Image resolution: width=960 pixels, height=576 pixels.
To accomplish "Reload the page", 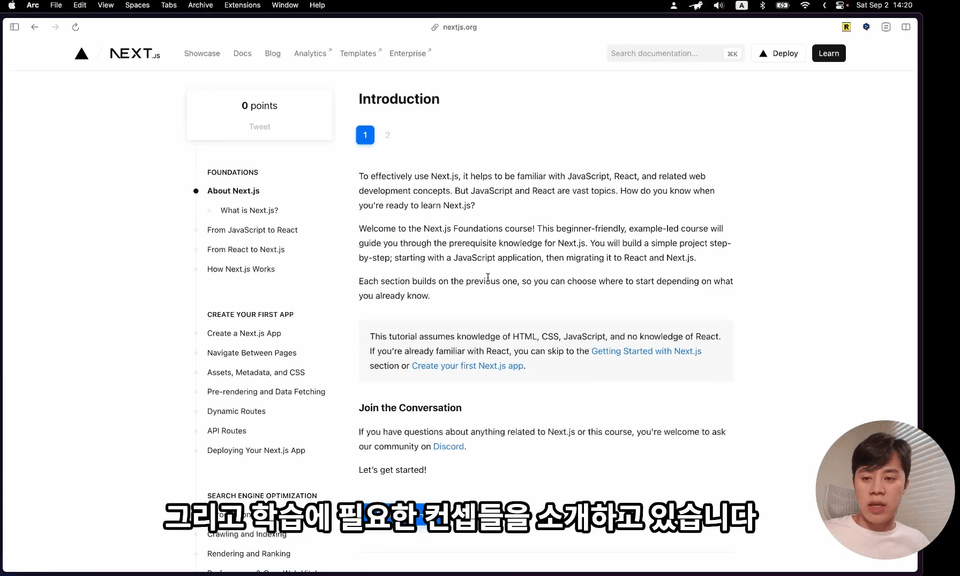I will (75, 27).
